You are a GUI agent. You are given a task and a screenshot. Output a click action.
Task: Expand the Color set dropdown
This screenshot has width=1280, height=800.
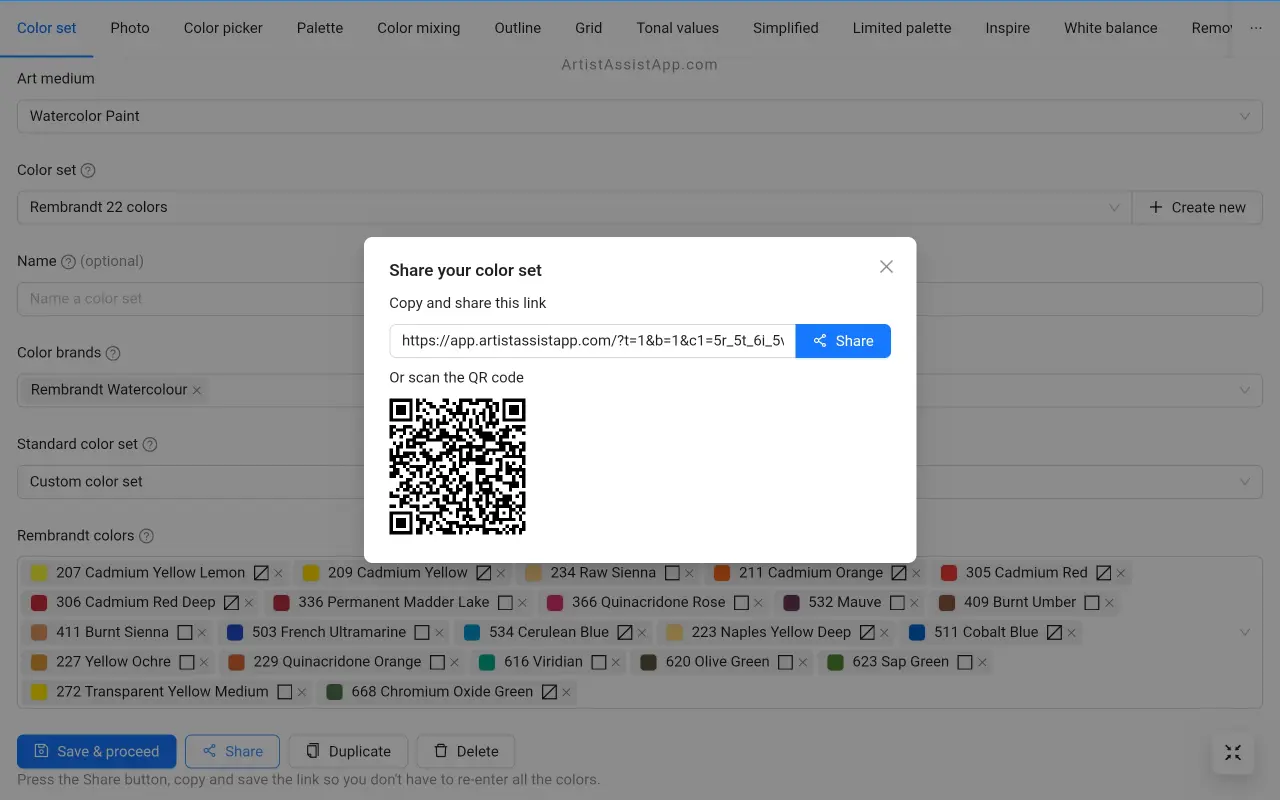[x=574, y=207]
